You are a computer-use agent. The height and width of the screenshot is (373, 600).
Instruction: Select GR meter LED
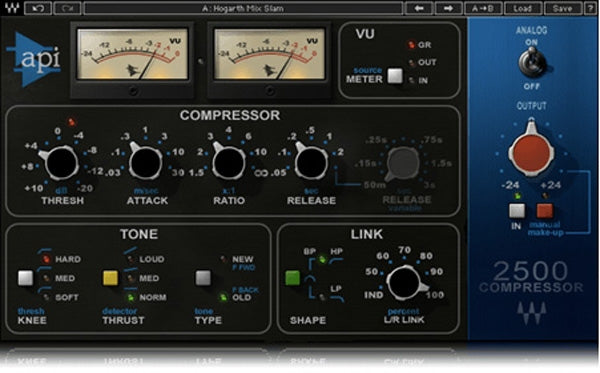411,45
